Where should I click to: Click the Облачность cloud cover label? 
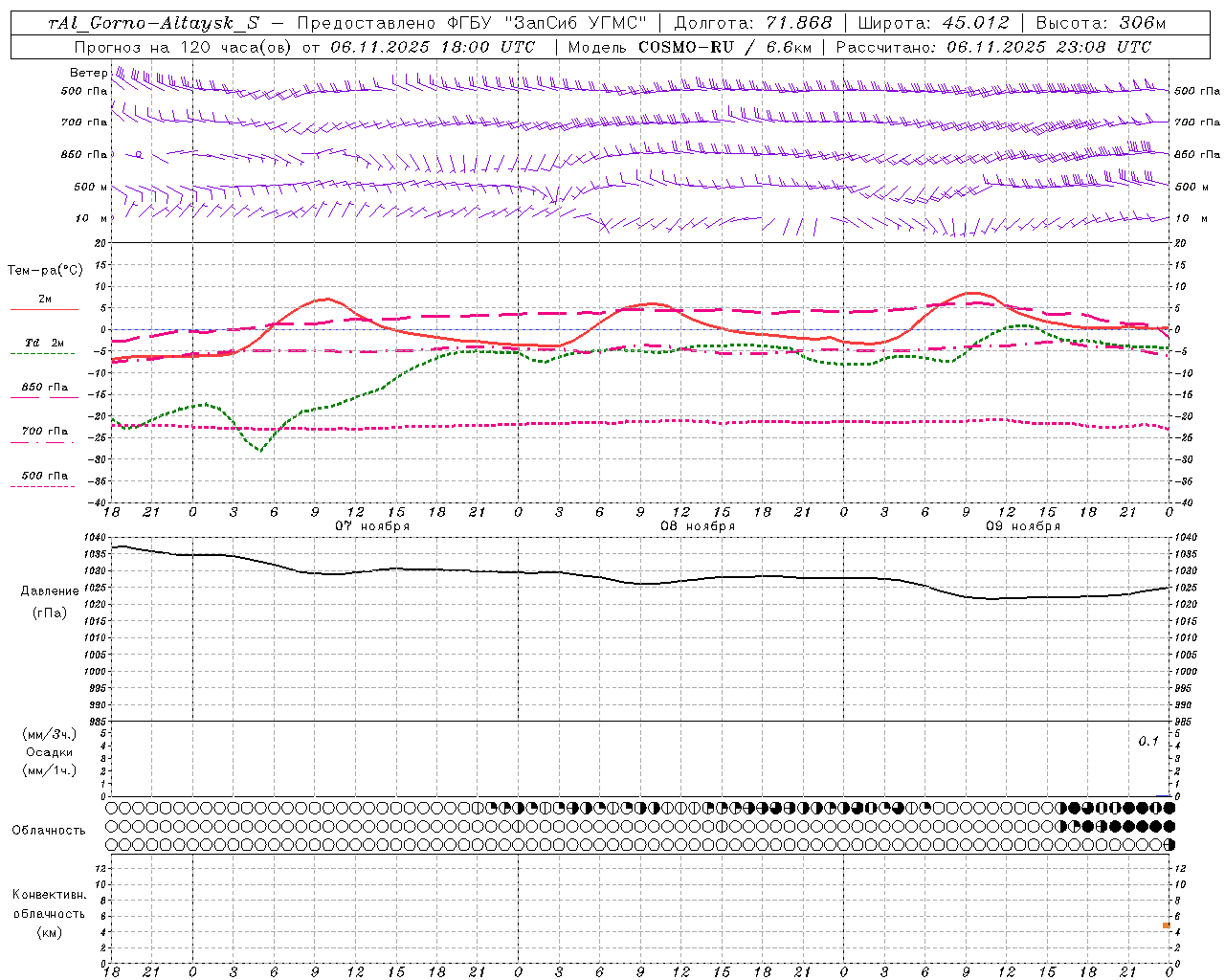(49, 831)
